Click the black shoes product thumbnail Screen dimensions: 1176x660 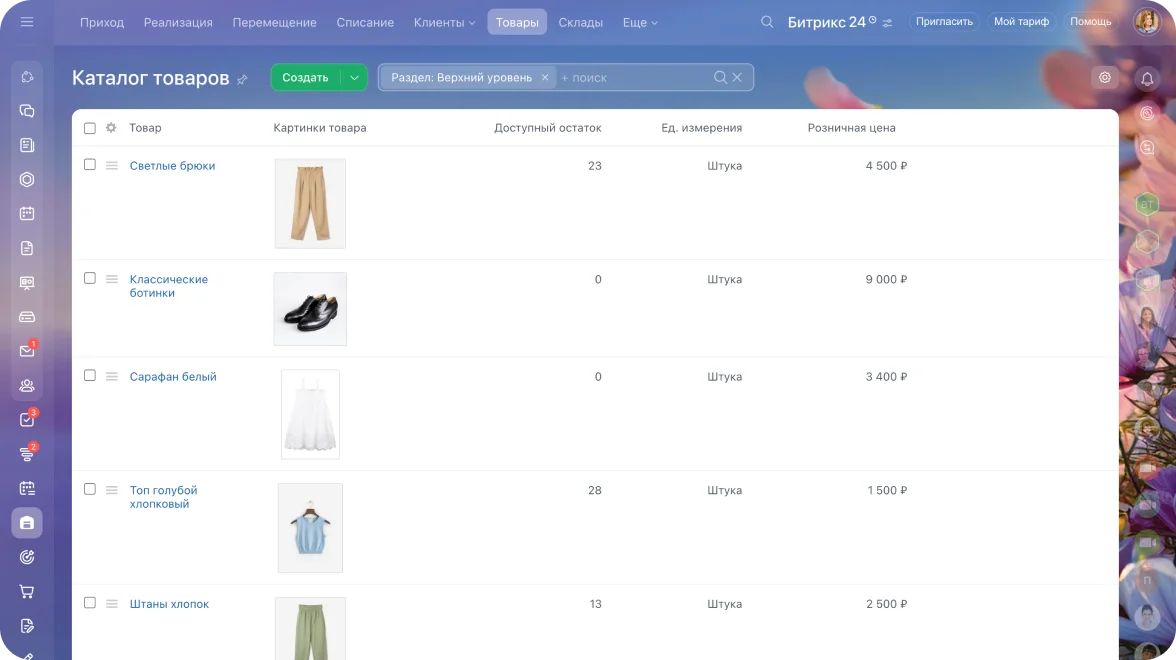[310, 309]
